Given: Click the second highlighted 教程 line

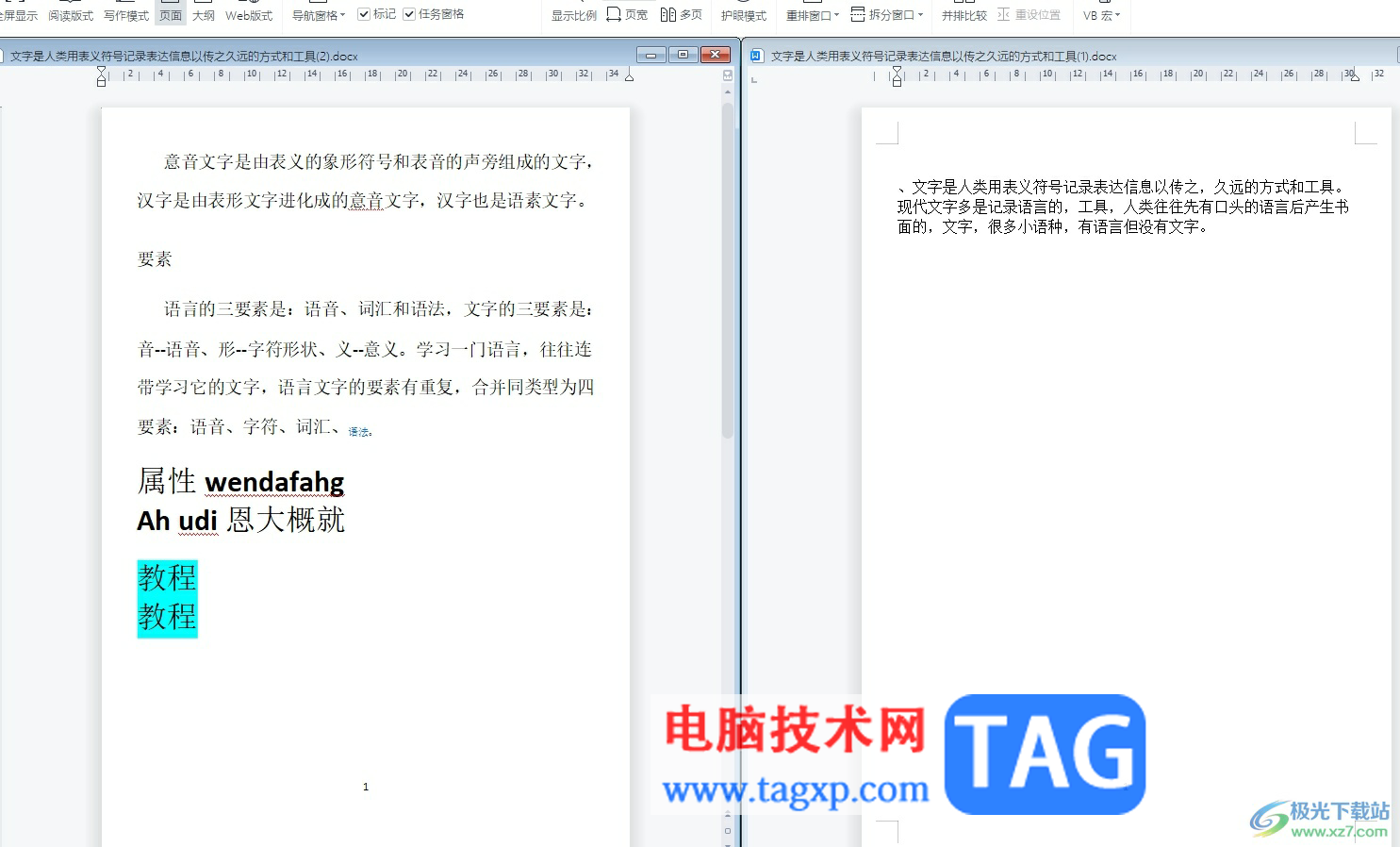Looking at the screenshot, I should (168, 618).
